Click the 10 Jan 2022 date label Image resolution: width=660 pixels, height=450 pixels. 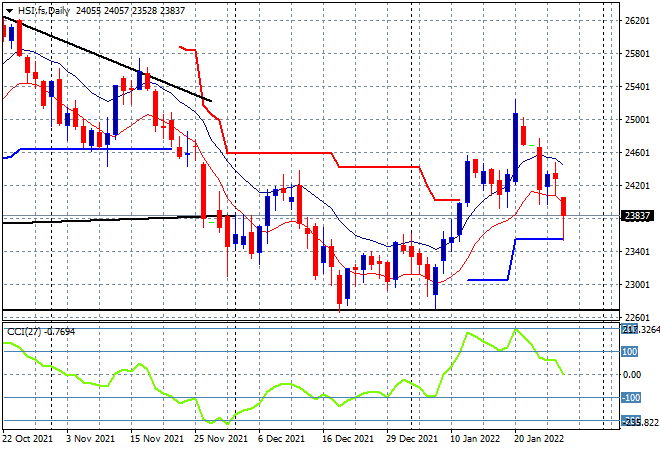pyautogui.click(x=475, y=439)
